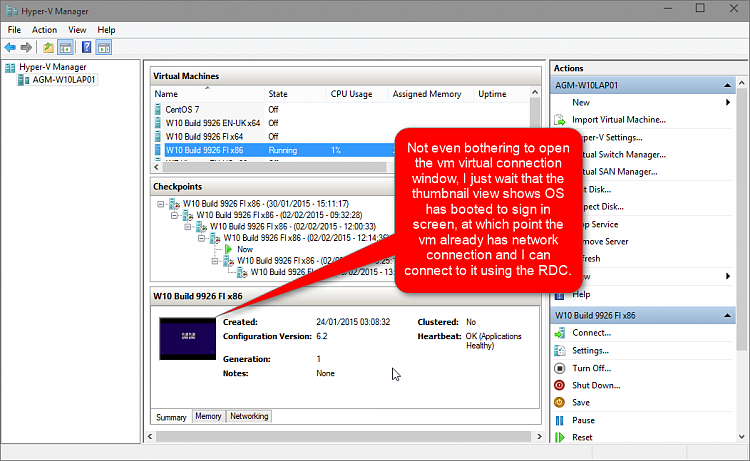Click Shut Down... action link

click(596, 385)
